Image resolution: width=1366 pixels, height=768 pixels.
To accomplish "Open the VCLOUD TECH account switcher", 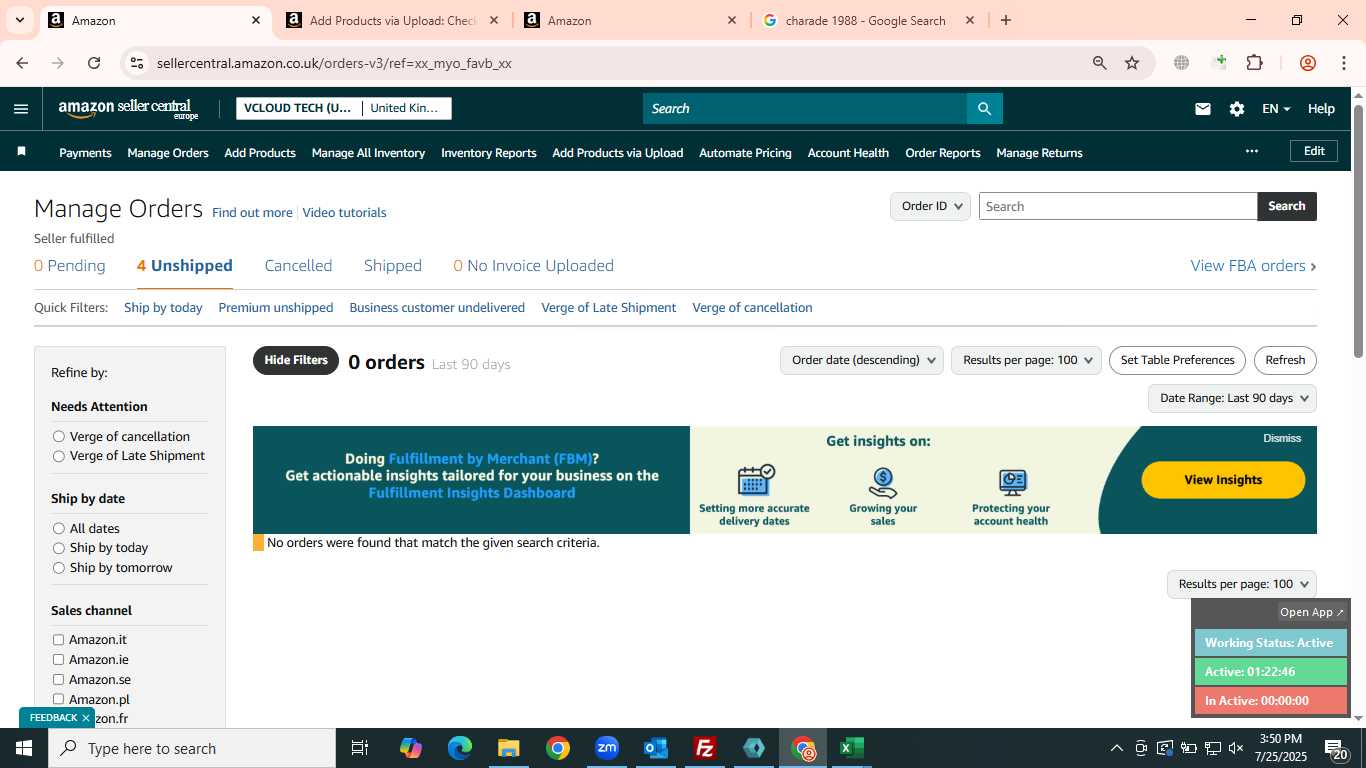I will click(x=297, y=108).
